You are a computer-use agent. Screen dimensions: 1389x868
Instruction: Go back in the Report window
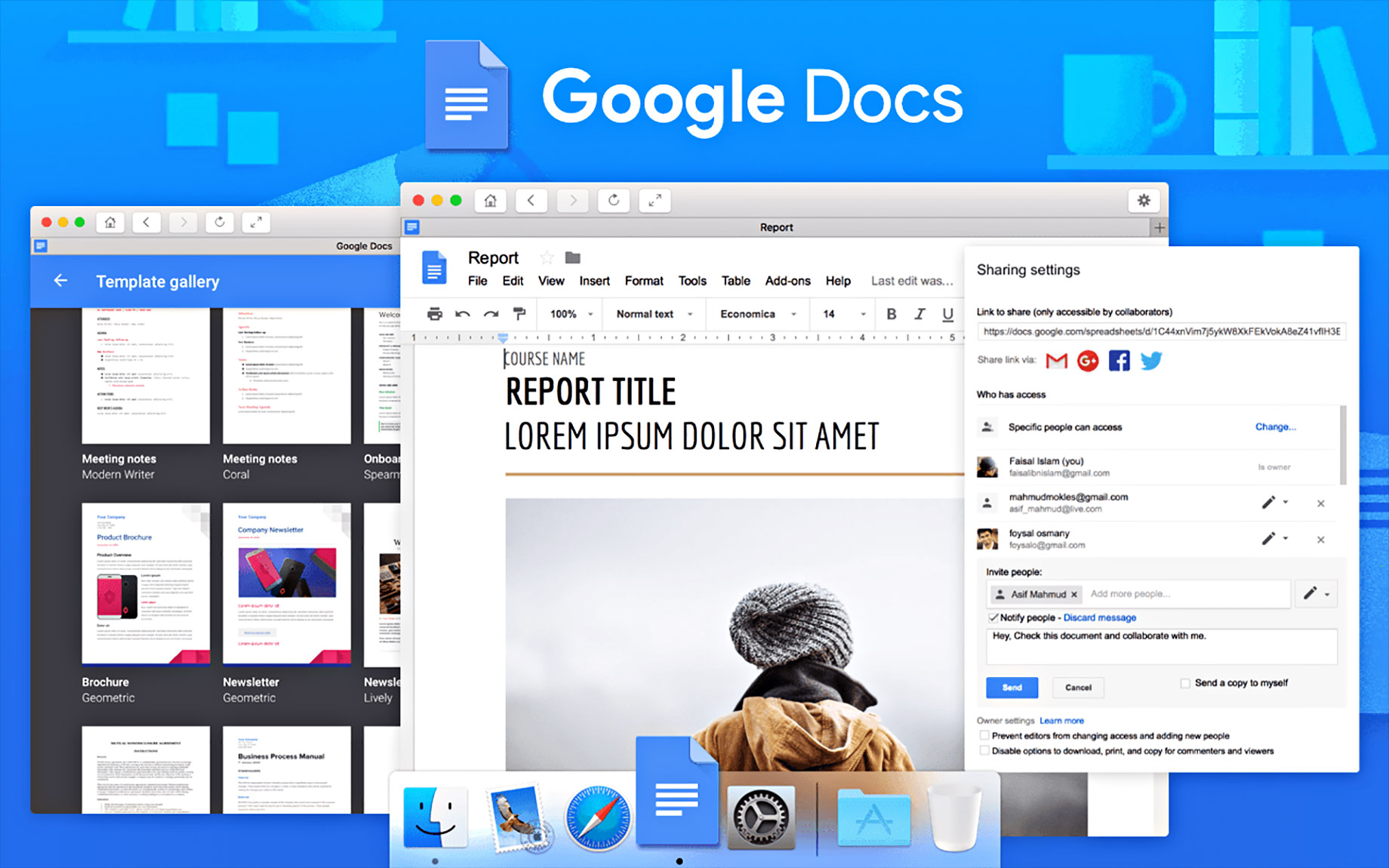531,200
